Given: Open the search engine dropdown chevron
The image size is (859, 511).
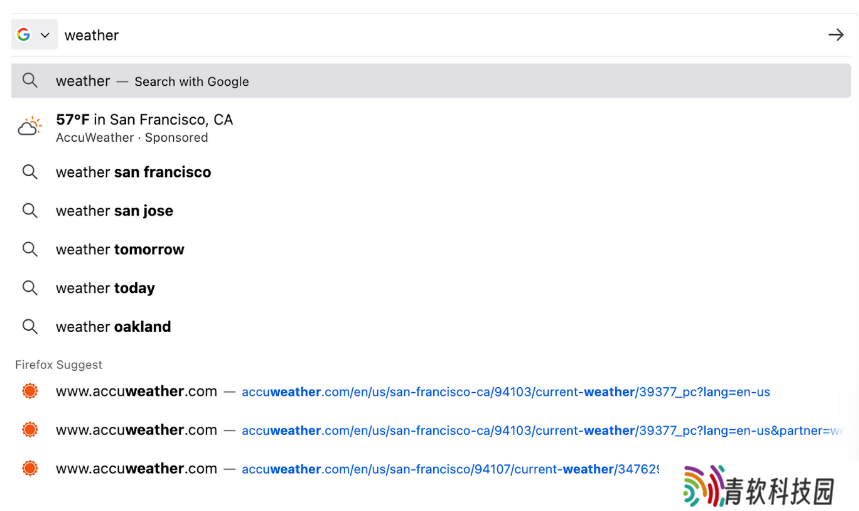Looking at the screenshot, I should point(45,35).
